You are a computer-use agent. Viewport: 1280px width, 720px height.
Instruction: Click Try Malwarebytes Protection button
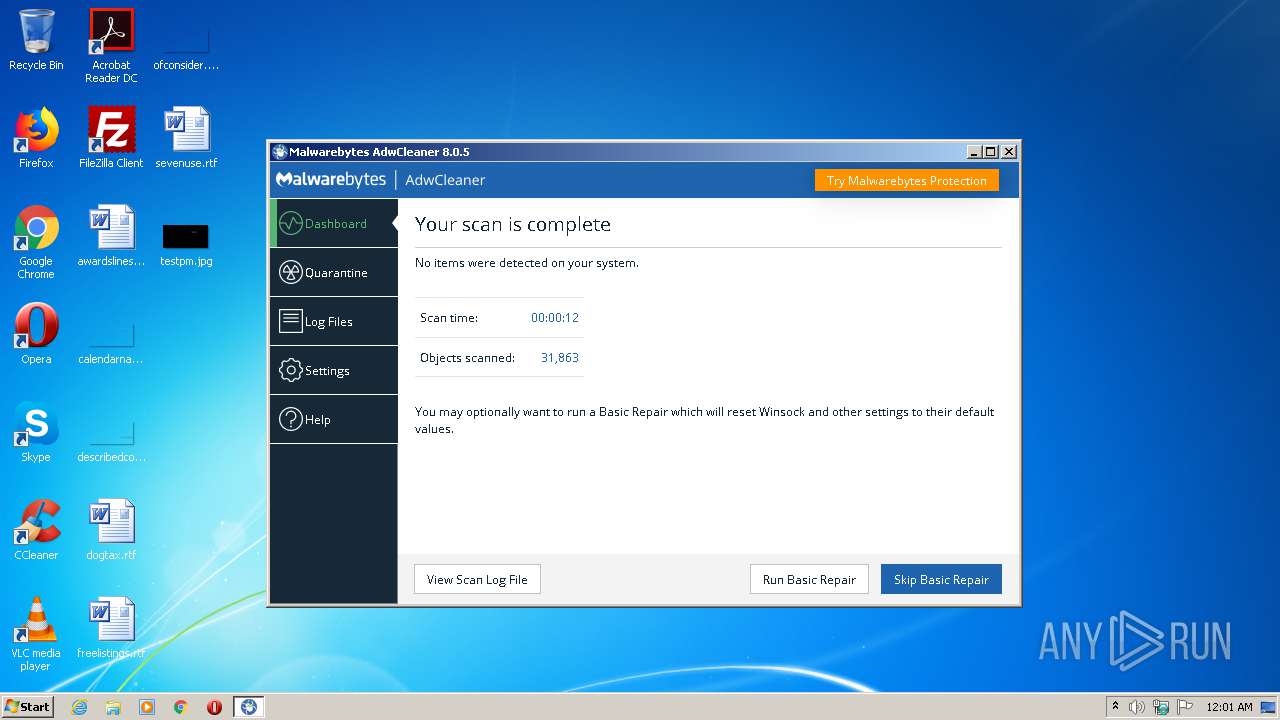(x=906, y=180)
